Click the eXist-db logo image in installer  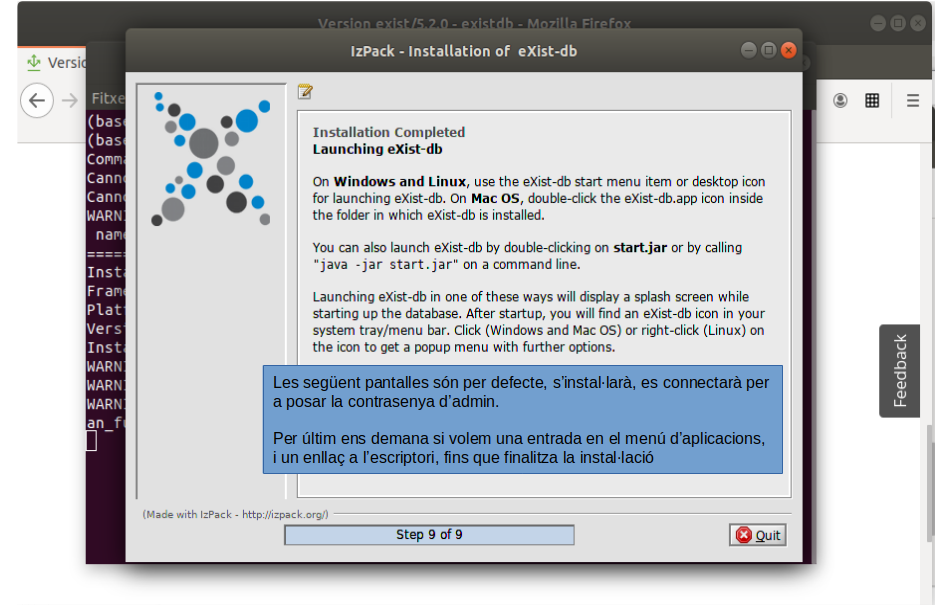tap(211, 159)
